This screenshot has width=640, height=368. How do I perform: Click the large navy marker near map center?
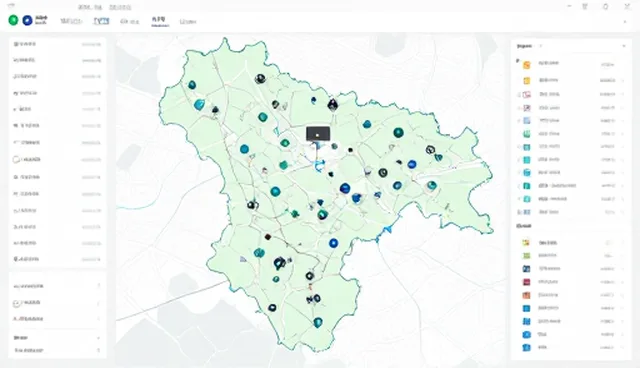coord(345,188)
